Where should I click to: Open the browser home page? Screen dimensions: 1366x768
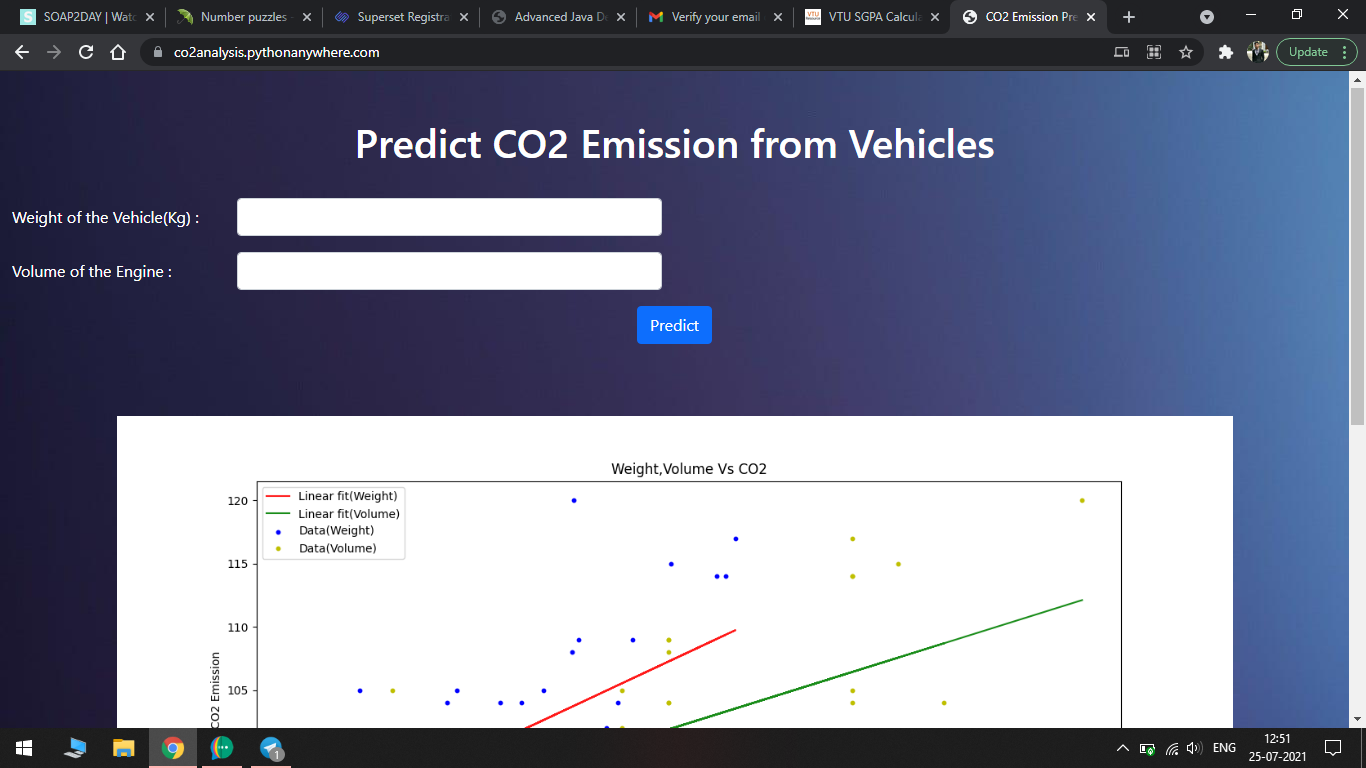pyautogui.click(x=118, y=52)
